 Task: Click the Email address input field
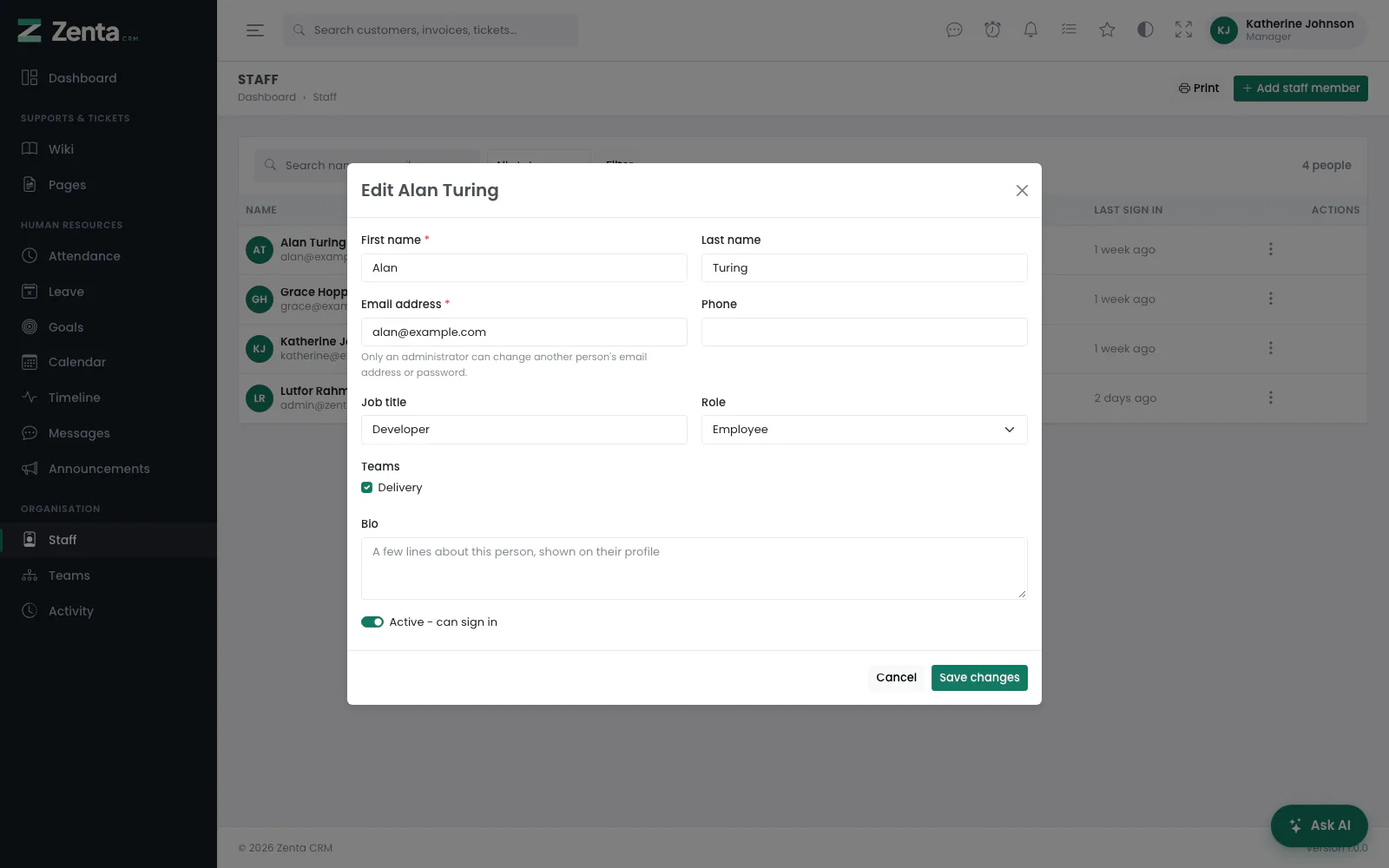click(x=524, y=332)
